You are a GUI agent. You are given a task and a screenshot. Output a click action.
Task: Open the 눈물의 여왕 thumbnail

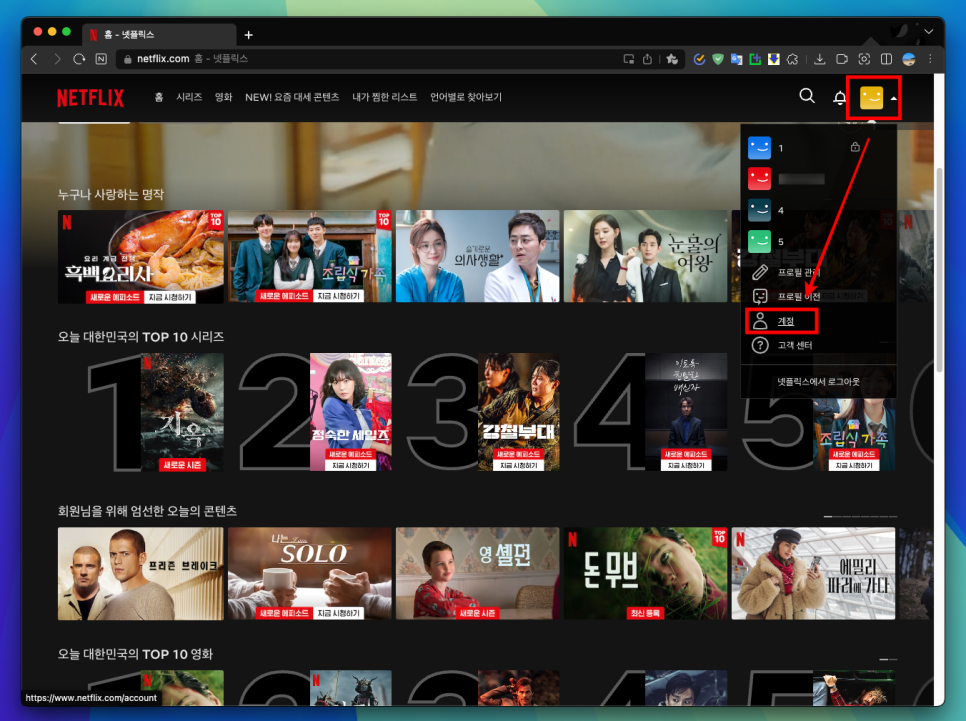coord(645,256)
